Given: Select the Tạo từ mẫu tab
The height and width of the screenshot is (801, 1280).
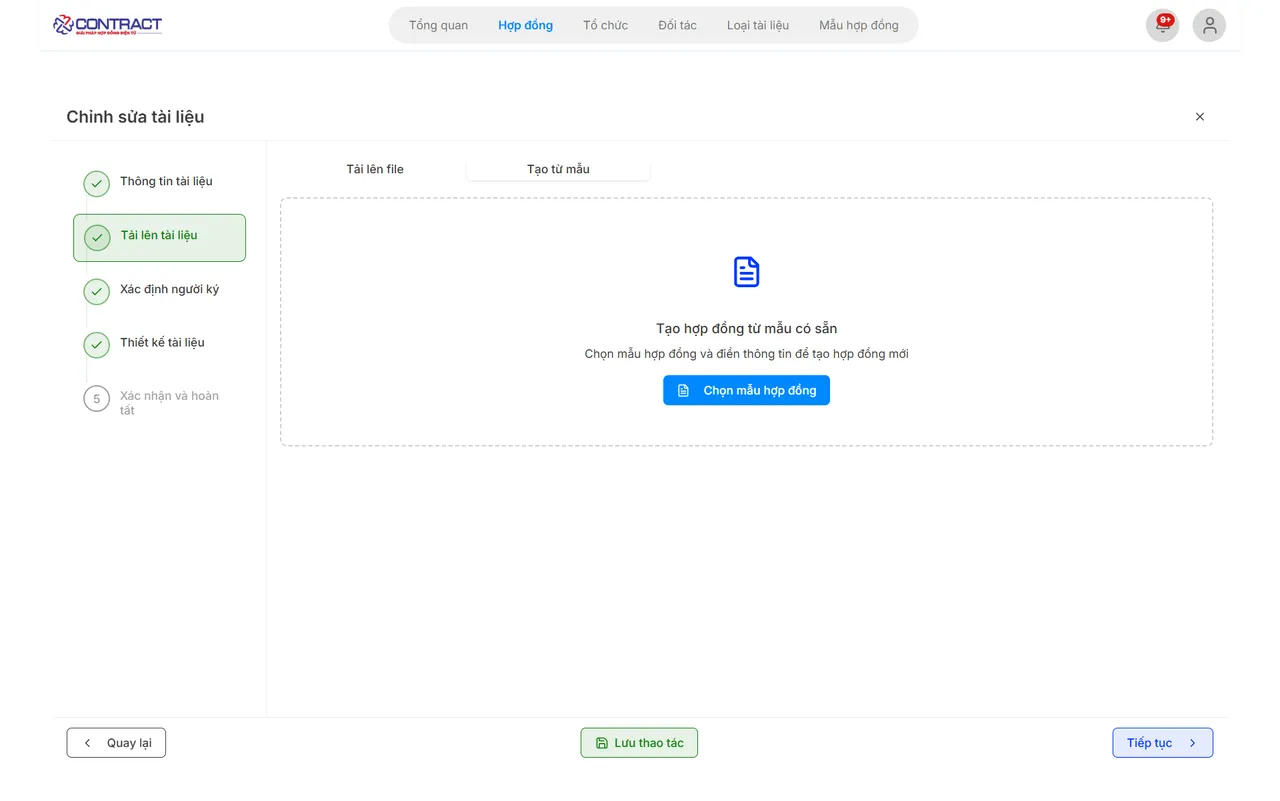Looking at the screenshot, I should (558, 169).
